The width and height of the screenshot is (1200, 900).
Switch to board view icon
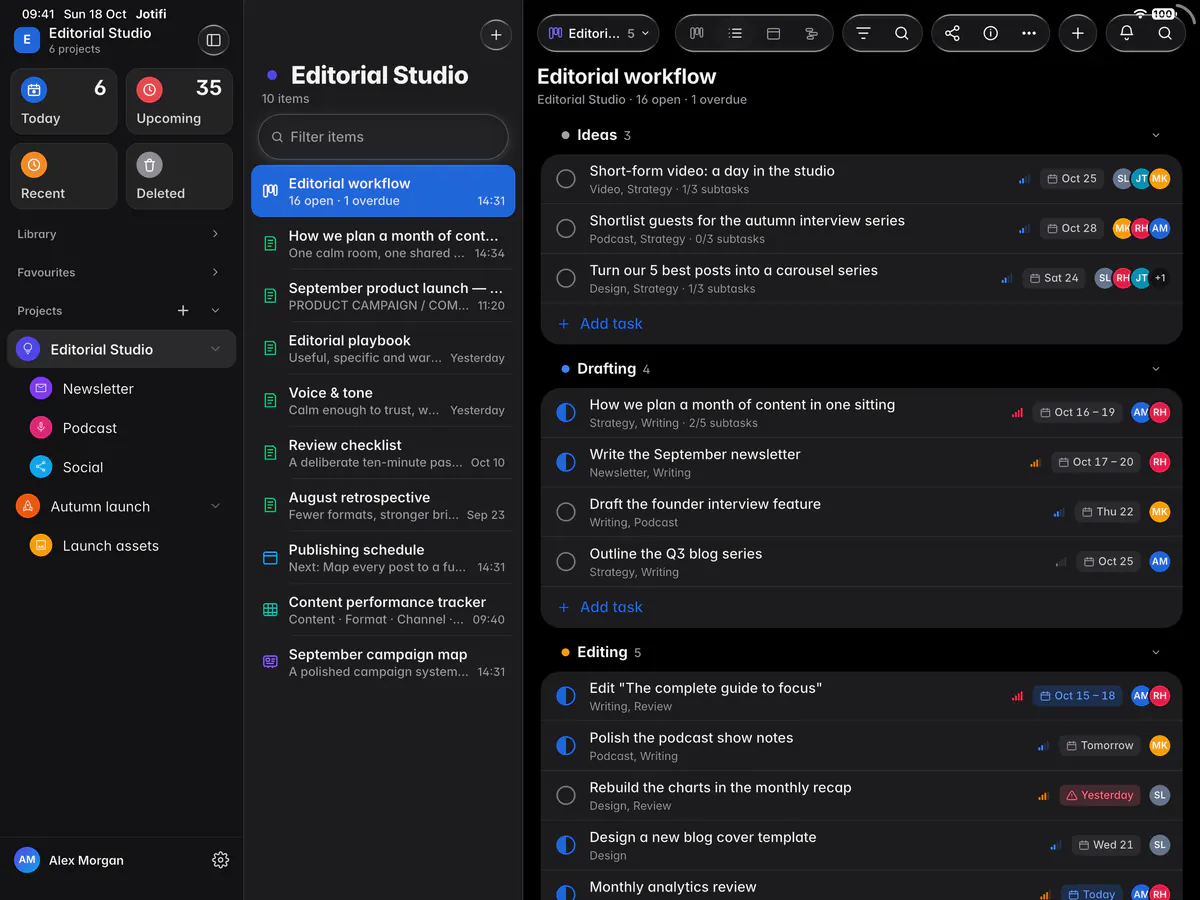click(x=697, y=33)
